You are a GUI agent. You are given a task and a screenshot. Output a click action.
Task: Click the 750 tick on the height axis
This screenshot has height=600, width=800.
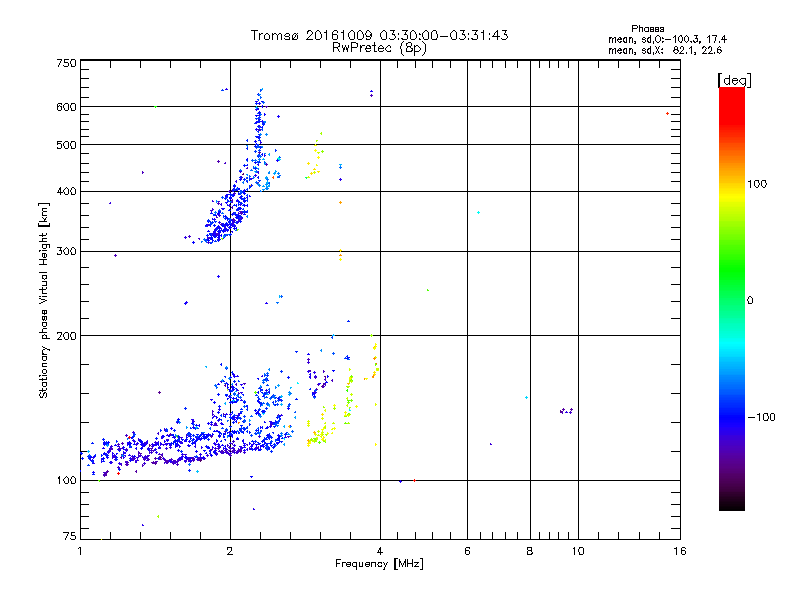67,64
